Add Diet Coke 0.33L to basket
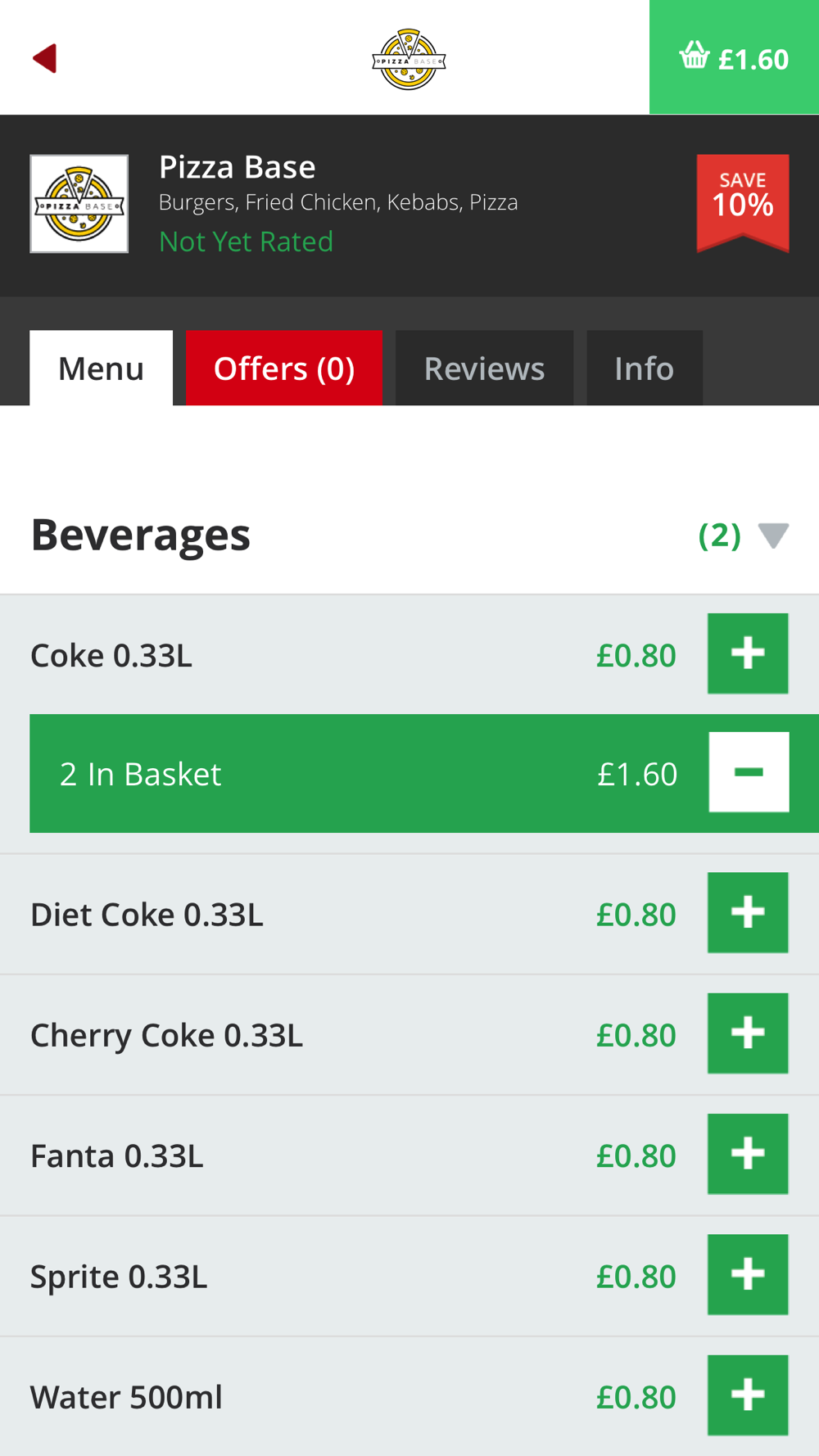Image resolution: width=819 pixels, height=1456 pixels. pos(748,912)
